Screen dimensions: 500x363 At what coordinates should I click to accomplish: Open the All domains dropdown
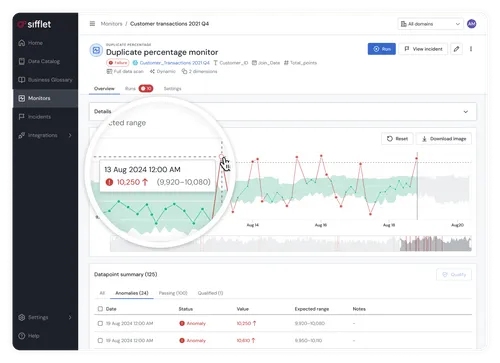click(x=430, y=24)
